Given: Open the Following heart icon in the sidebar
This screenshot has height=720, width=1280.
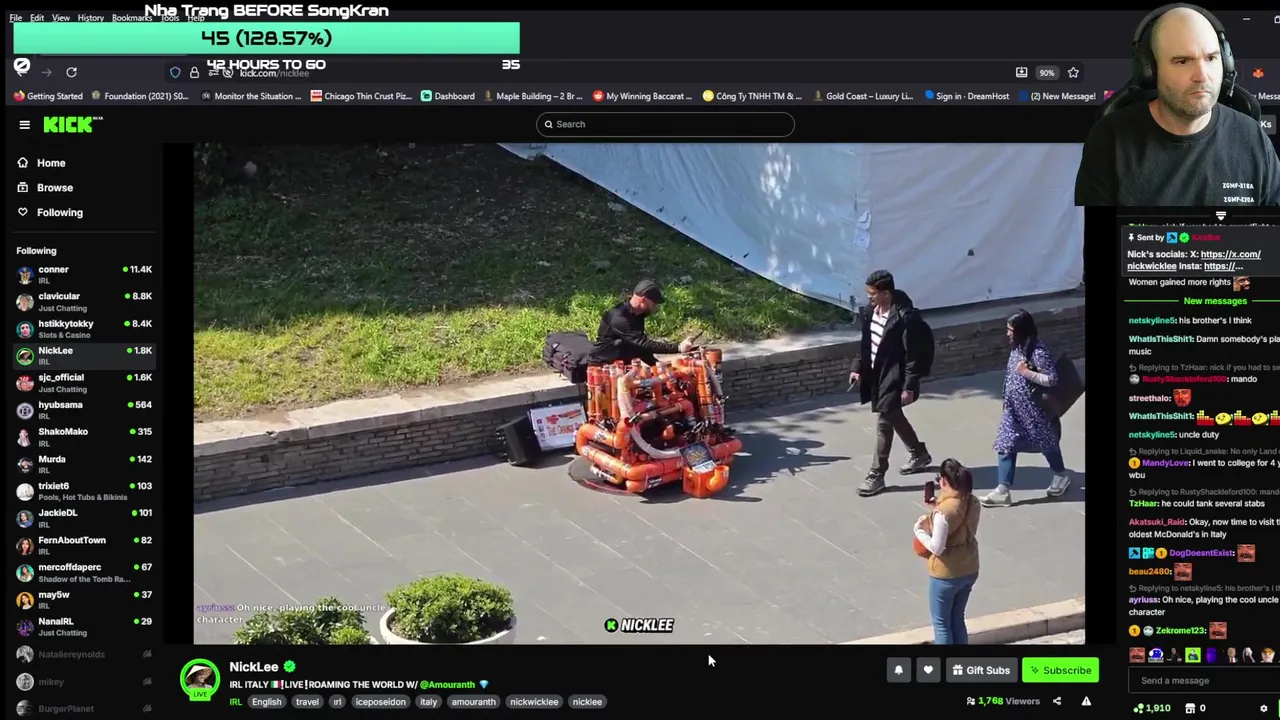Looking at the screenshot, I should (22, 212).
